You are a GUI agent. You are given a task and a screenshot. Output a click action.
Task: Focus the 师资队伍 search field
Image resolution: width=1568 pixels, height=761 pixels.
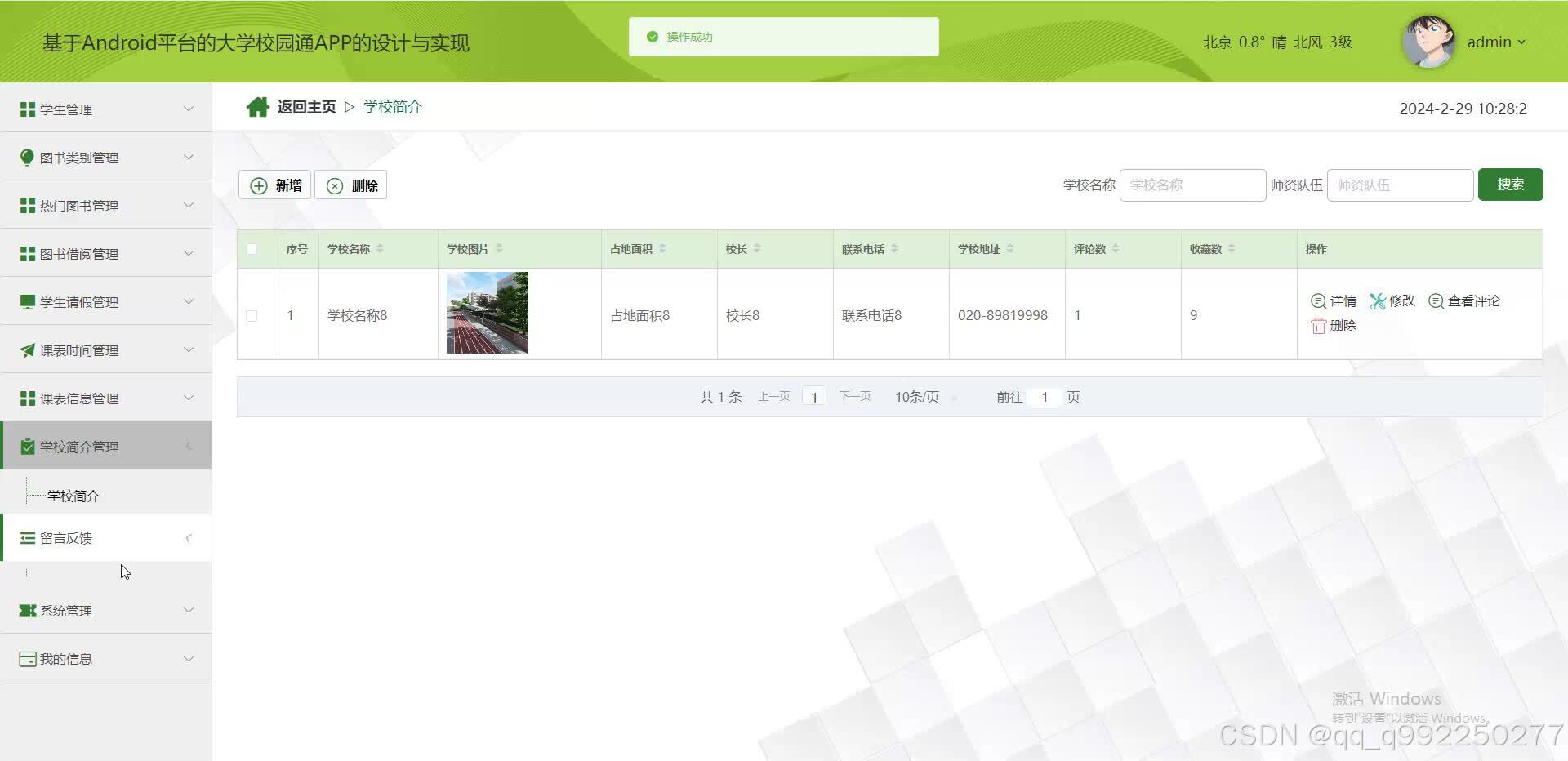coord(1400,185)
